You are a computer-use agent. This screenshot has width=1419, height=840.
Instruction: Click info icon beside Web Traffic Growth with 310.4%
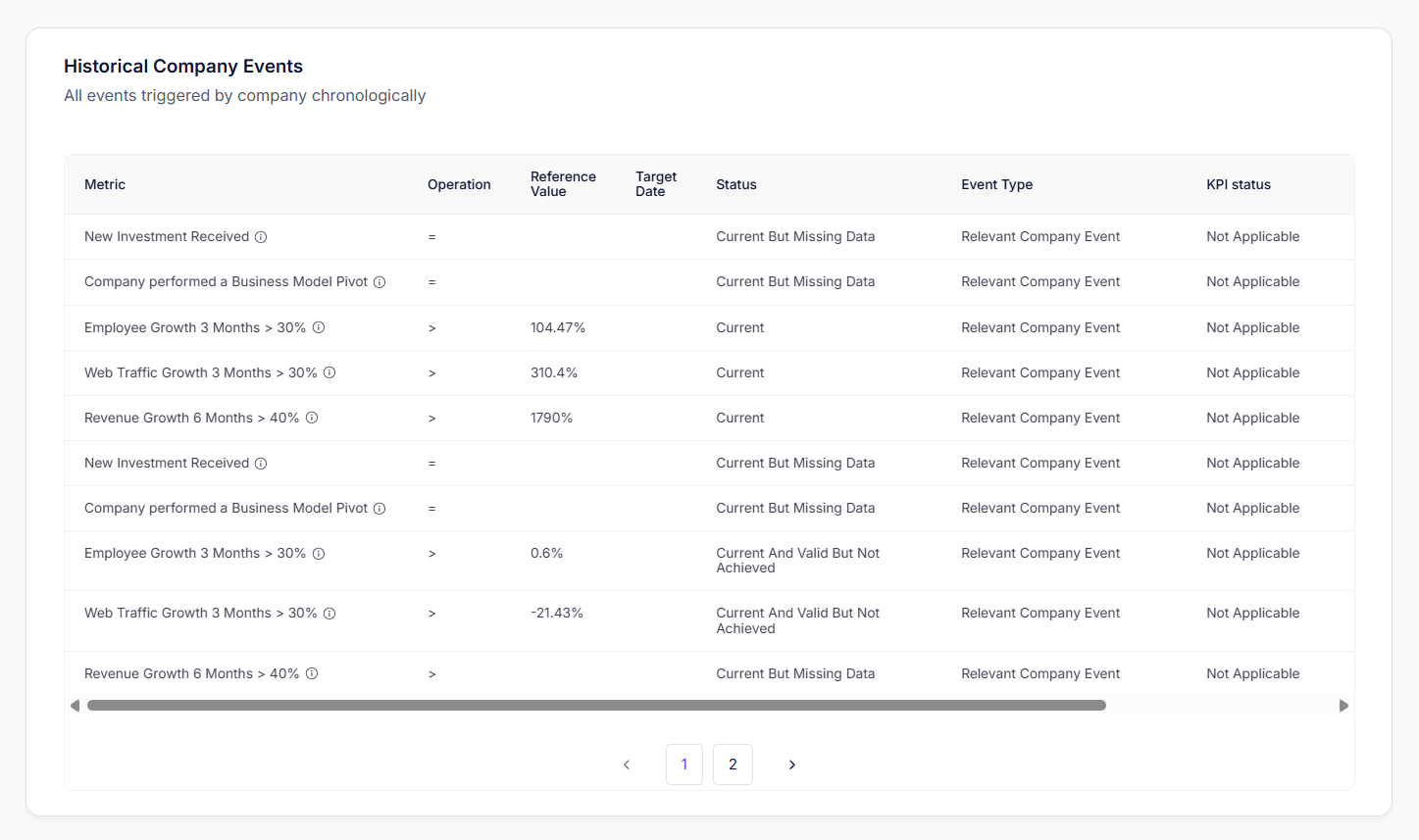[x=329, y=372]
